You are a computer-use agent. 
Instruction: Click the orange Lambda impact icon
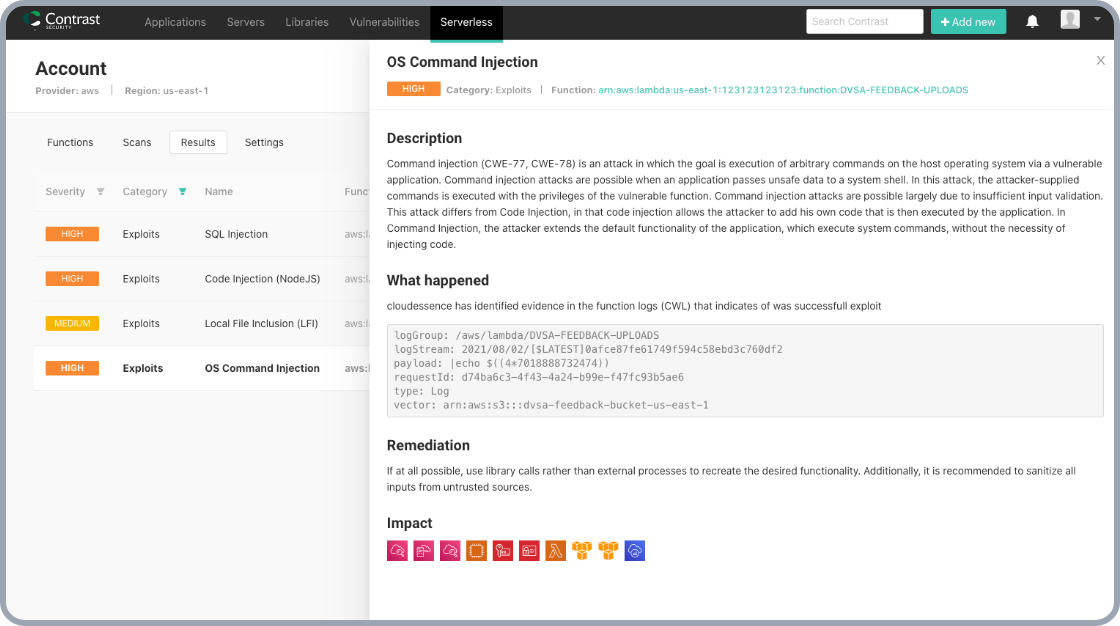(556, 550)
